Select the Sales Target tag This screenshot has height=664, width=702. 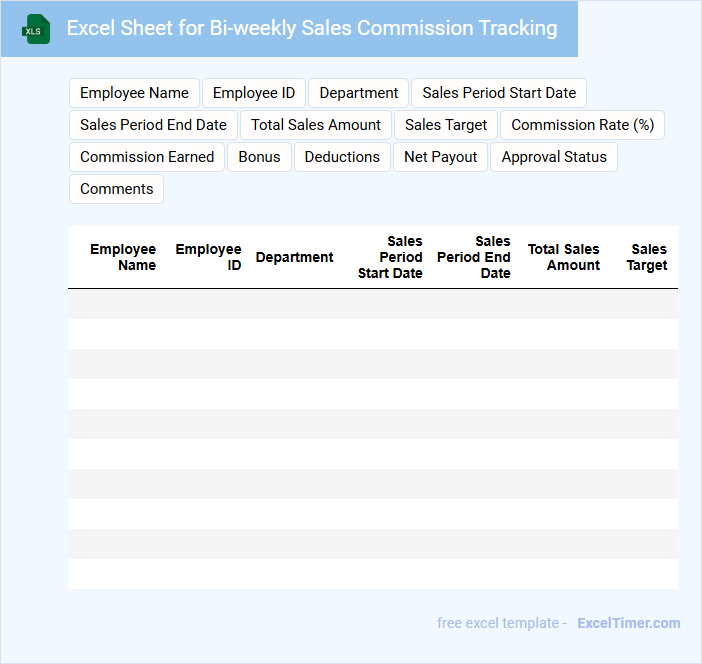tap(446, 125)
